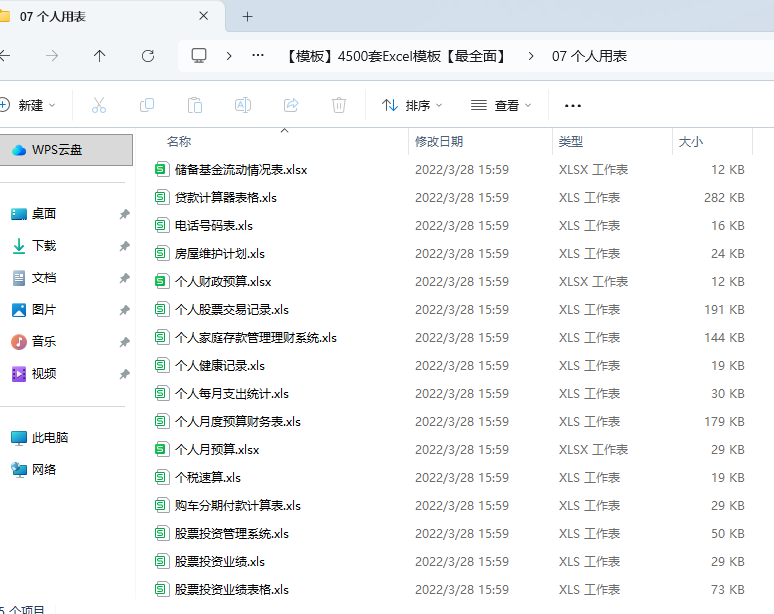774x614 pixels.
Task: Click the Copy icon in toolbar
Action: coord(147,105)
